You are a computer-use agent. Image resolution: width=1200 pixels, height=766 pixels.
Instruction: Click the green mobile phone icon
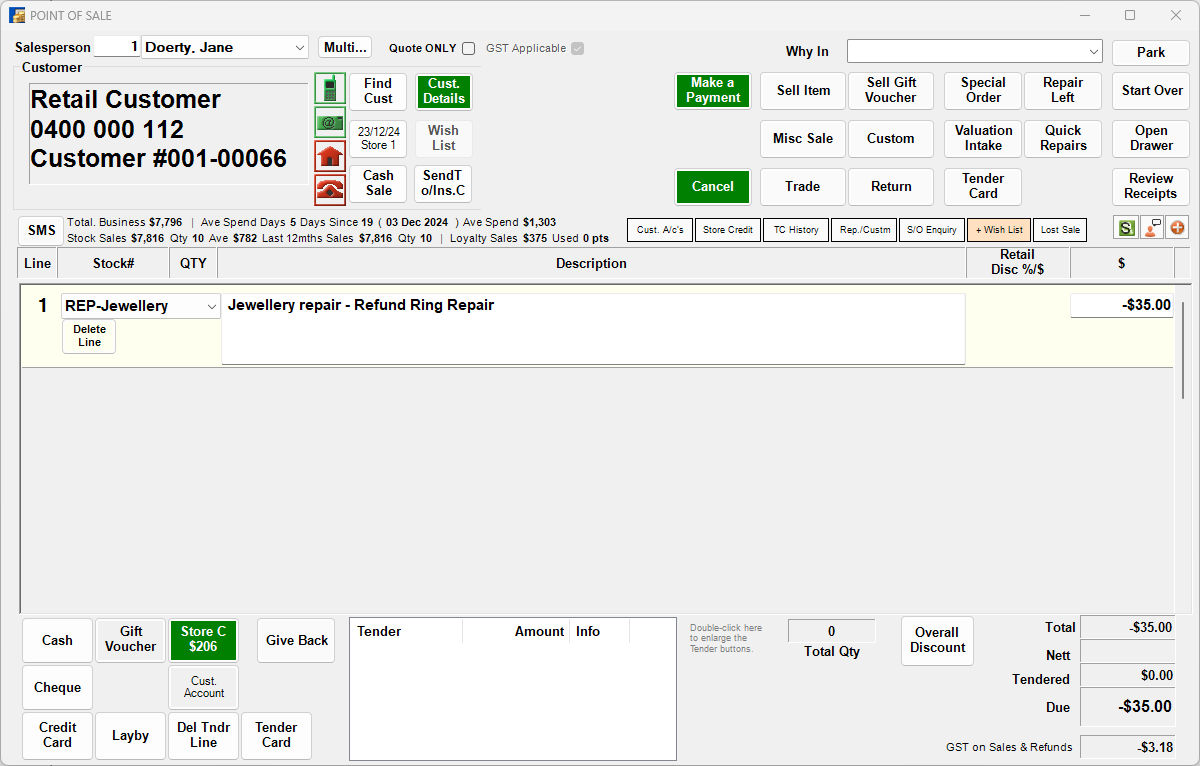(x=330, y=88)
